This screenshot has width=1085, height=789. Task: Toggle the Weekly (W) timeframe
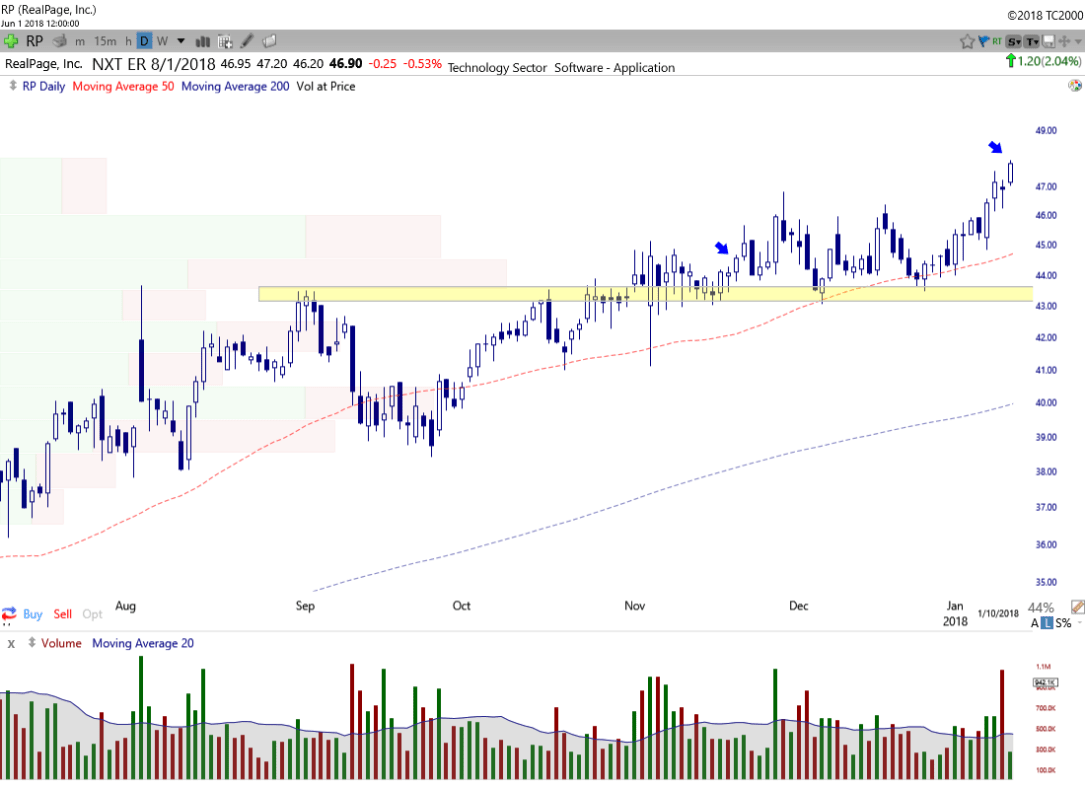162,41
